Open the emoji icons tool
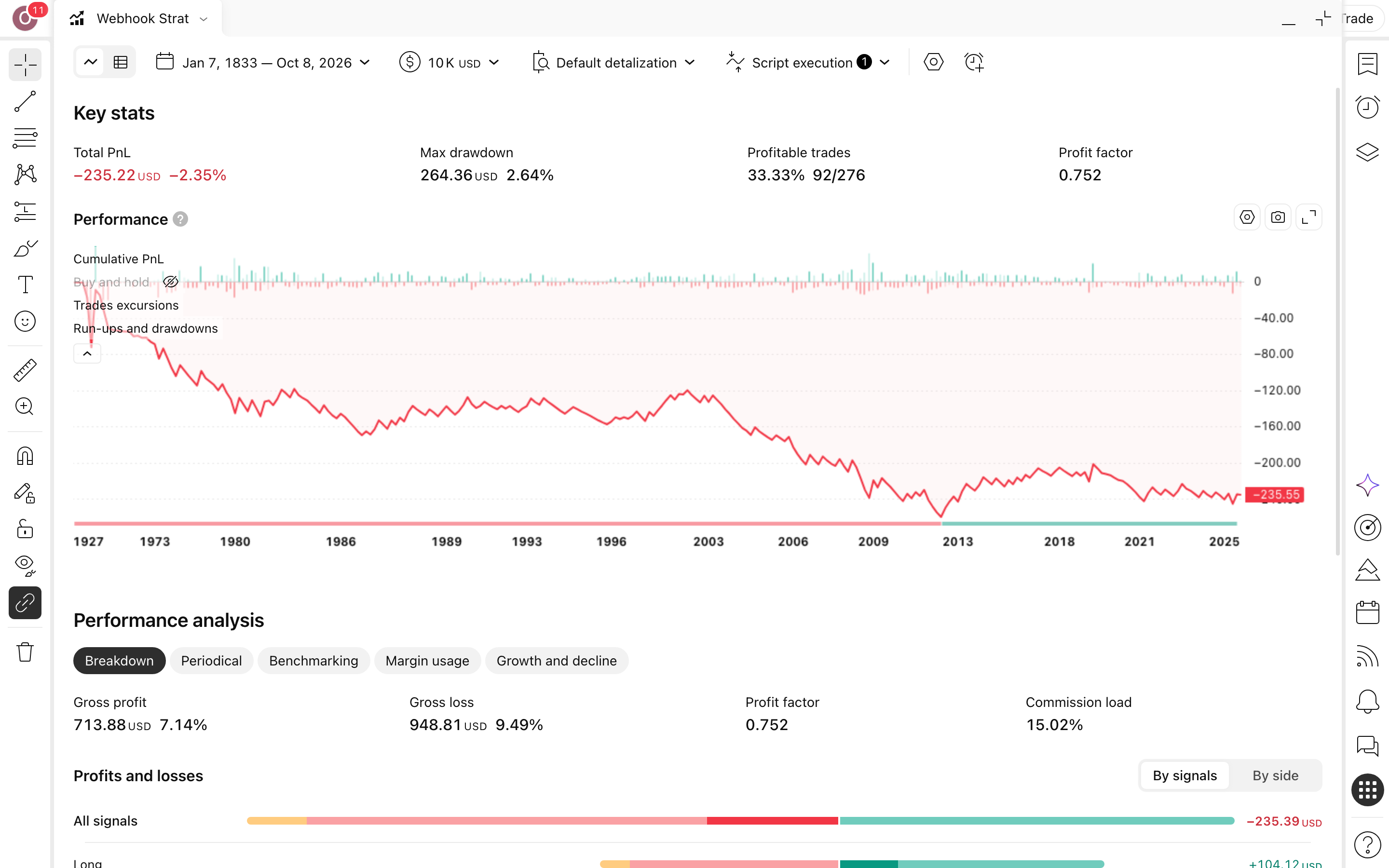Image resolution: width=1389 pixels, height=868 pixels. pyautogui.click(x=25, y=322)
